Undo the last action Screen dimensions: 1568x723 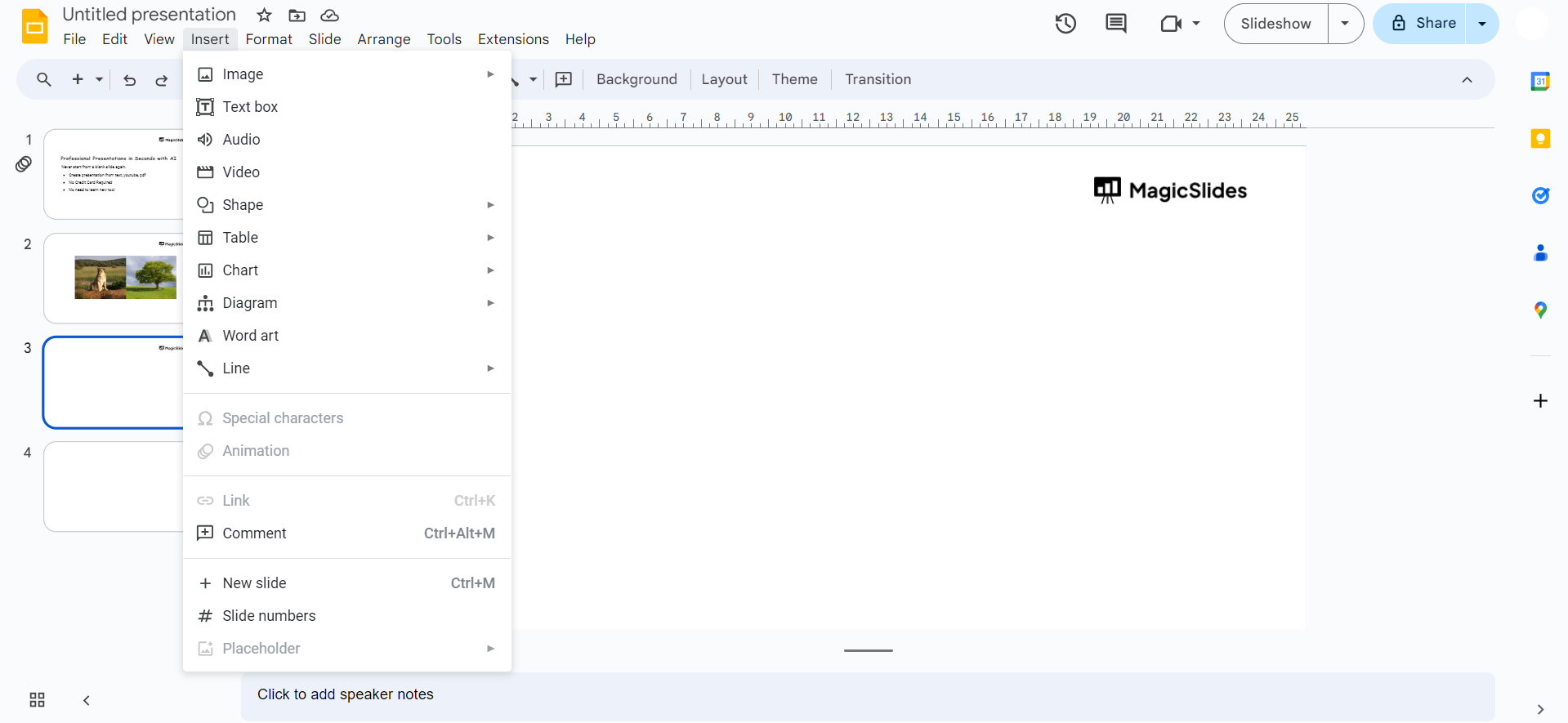coord(129,80)
